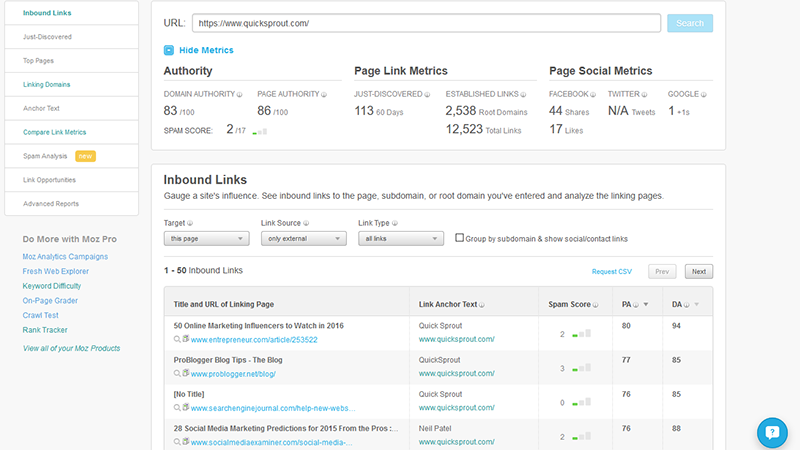The image size is (800, 450).
Task: Click Facebook metric info icon
Action: coord(593,94)
